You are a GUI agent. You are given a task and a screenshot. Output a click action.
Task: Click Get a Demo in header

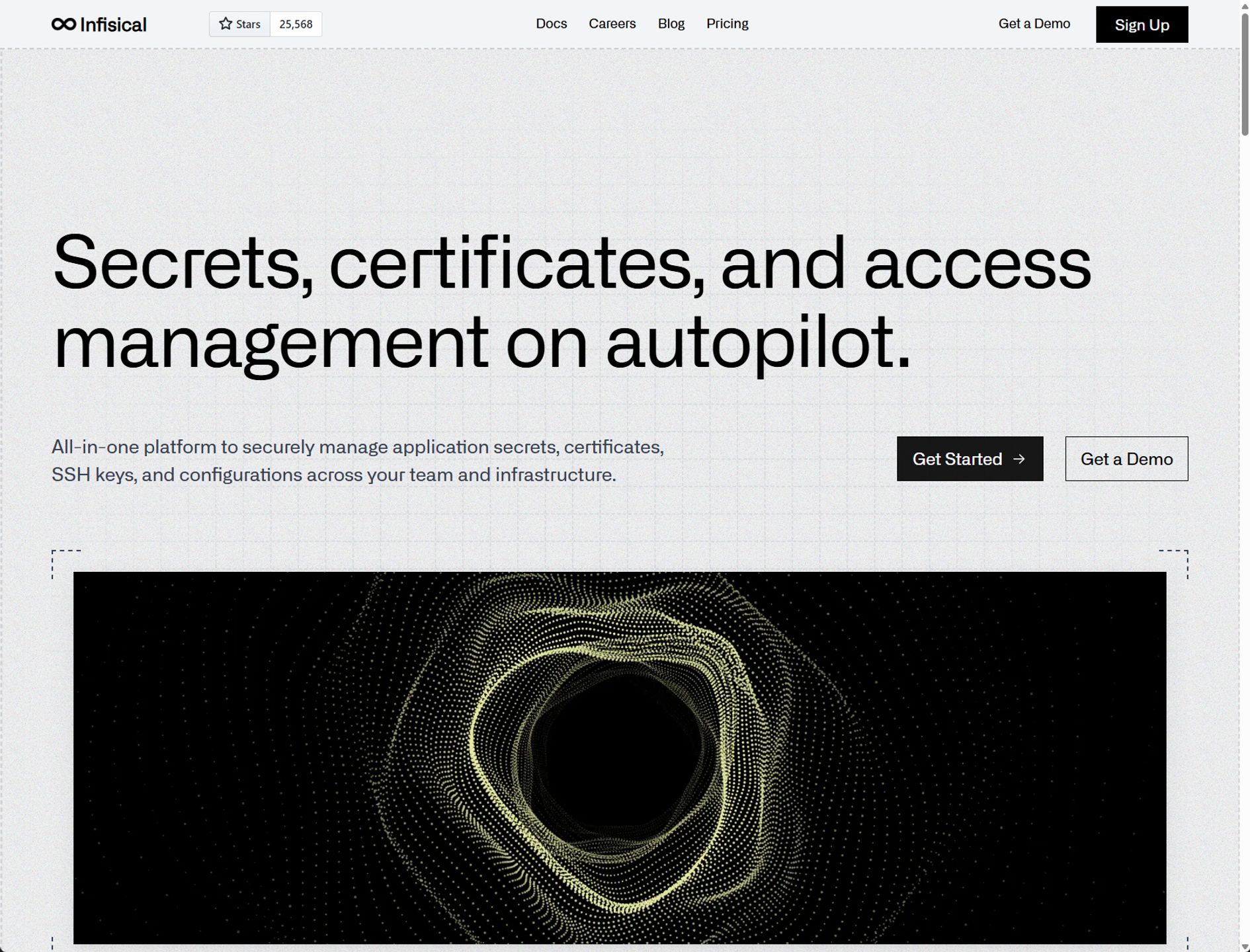pyautogui.click(x=1034, y=24)
